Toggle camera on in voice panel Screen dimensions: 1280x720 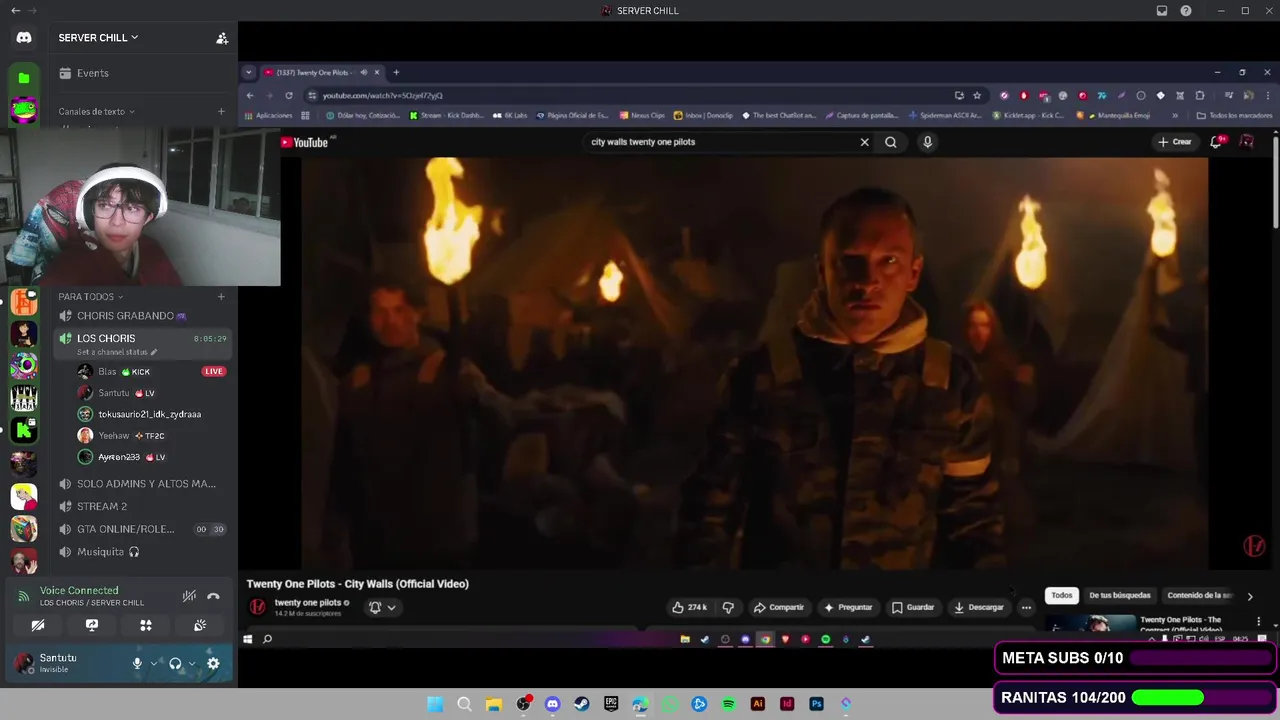[x=38, y=625]
